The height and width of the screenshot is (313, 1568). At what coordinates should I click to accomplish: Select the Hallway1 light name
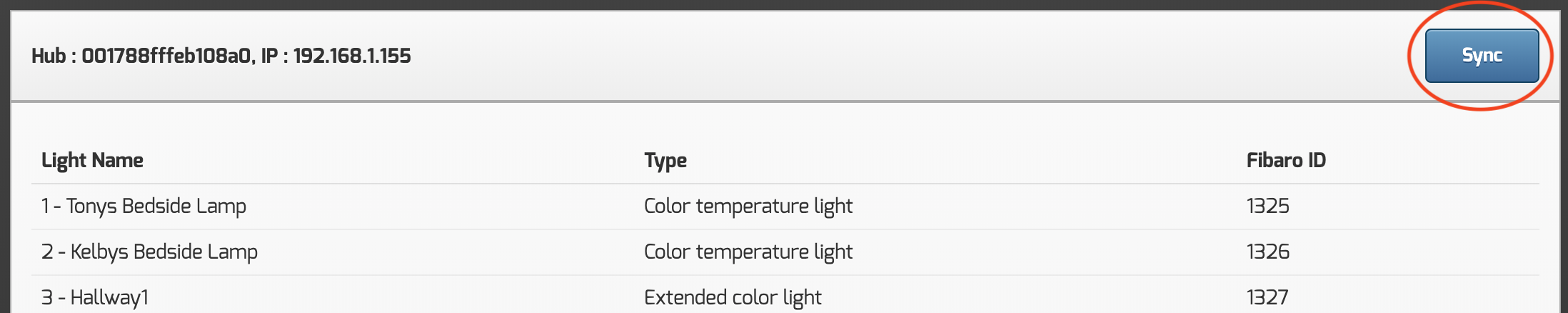(109, 297)
